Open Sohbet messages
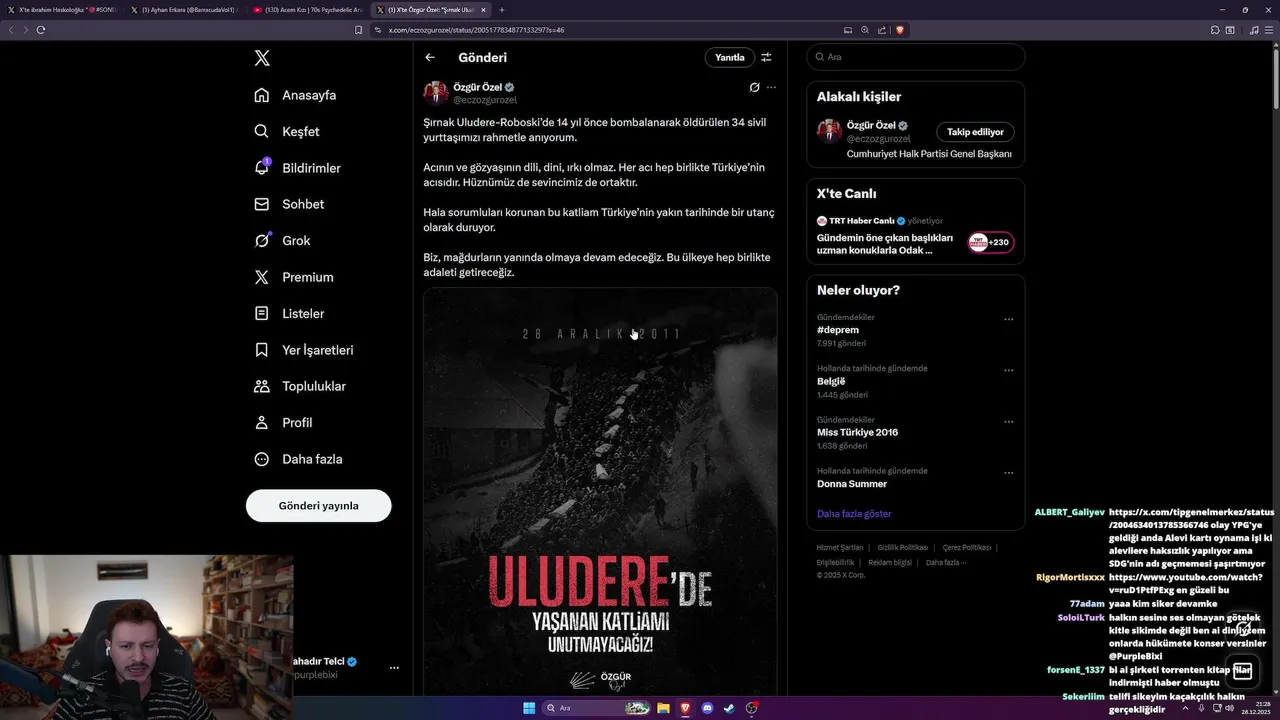The height and width of the screenshot is (720, 1280). tap(289, 204)
